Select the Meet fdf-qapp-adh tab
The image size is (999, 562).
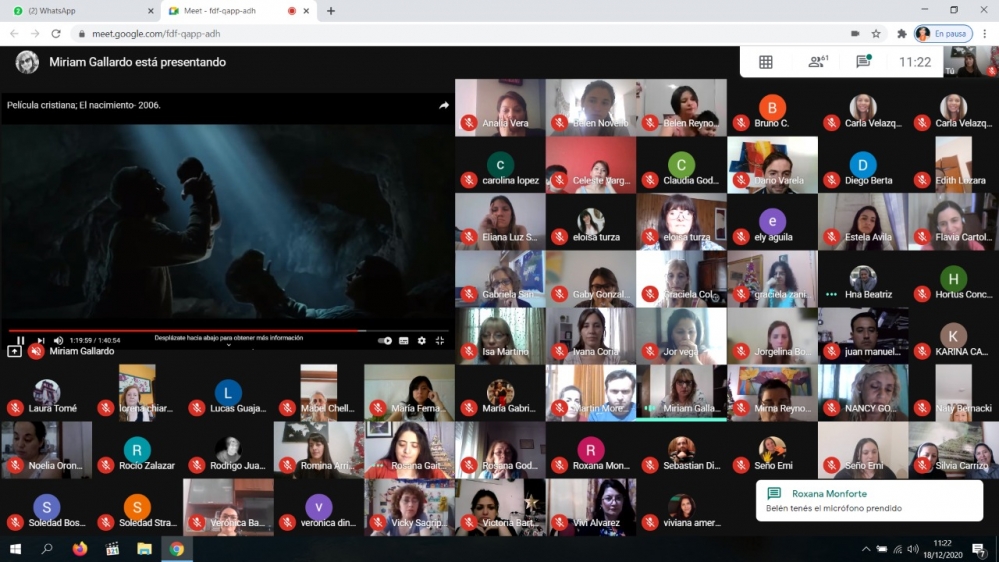[239, 11]
